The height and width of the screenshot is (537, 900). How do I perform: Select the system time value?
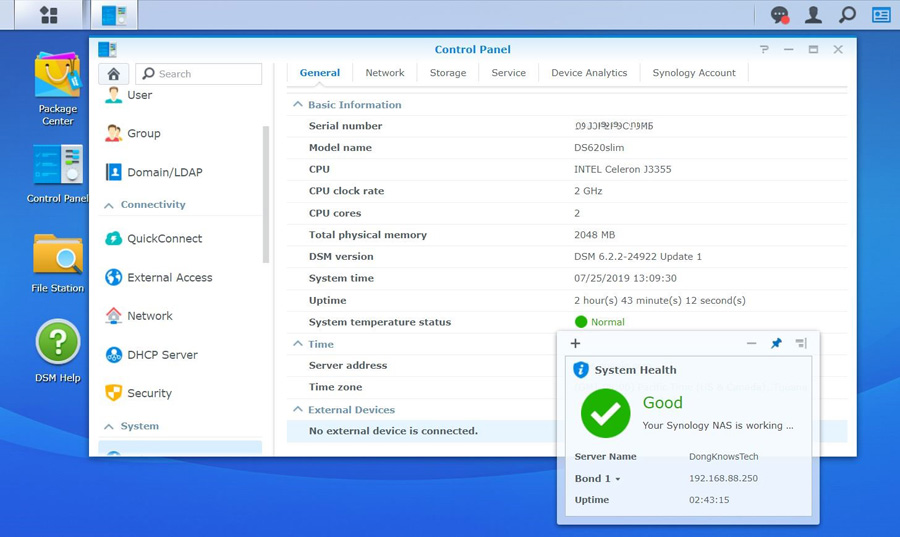[625, 278]
